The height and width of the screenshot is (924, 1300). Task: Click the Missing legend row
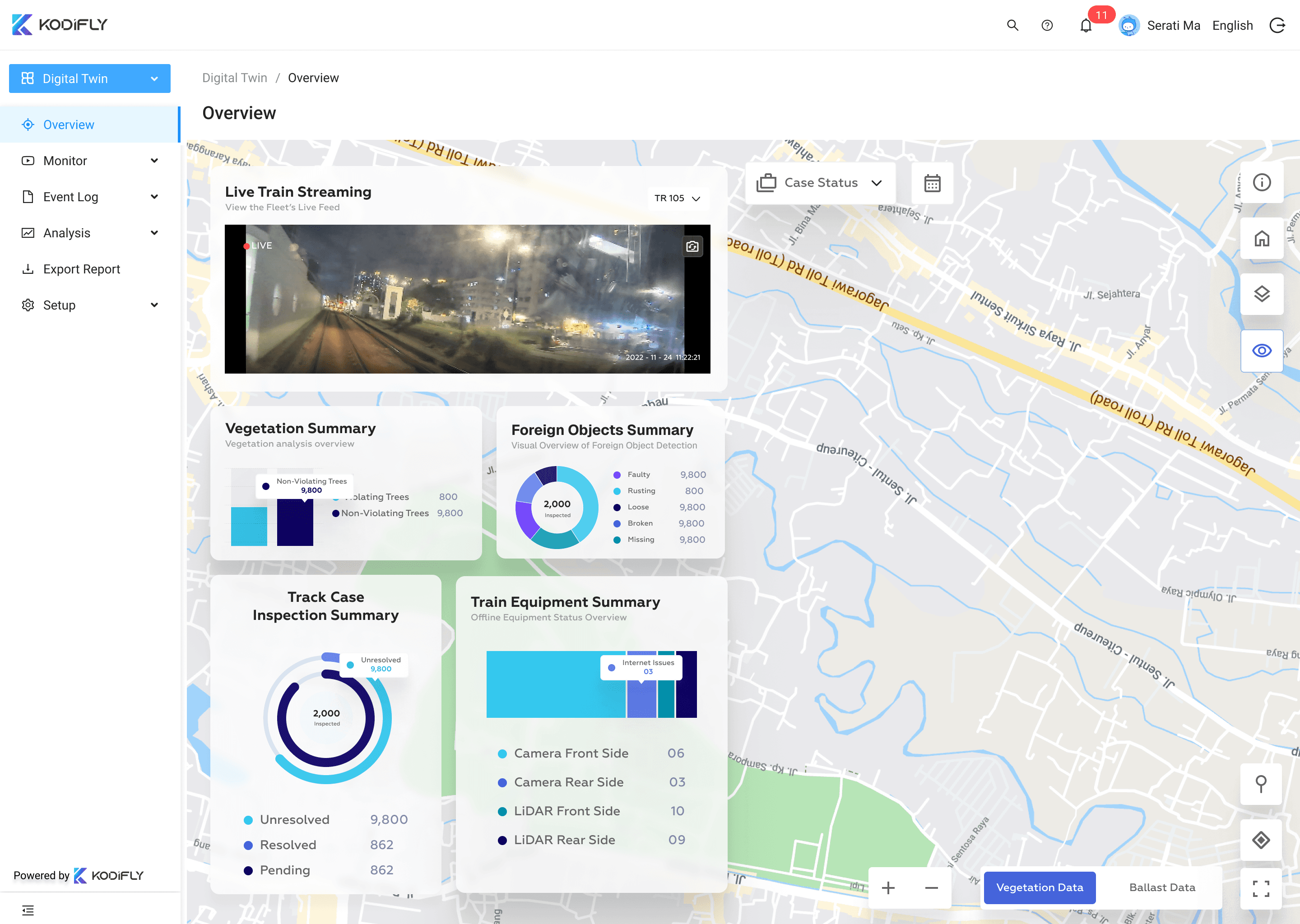(x=659, y=540)
